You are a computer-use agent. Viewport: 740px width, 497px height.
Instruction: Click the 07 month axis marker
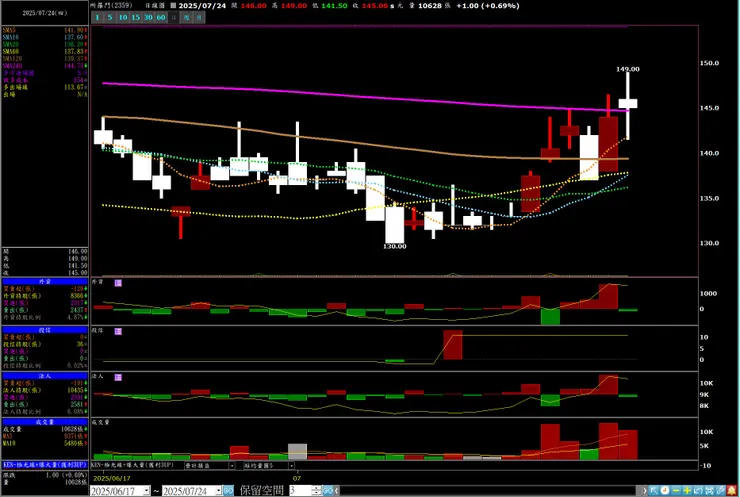coord(297,479)
